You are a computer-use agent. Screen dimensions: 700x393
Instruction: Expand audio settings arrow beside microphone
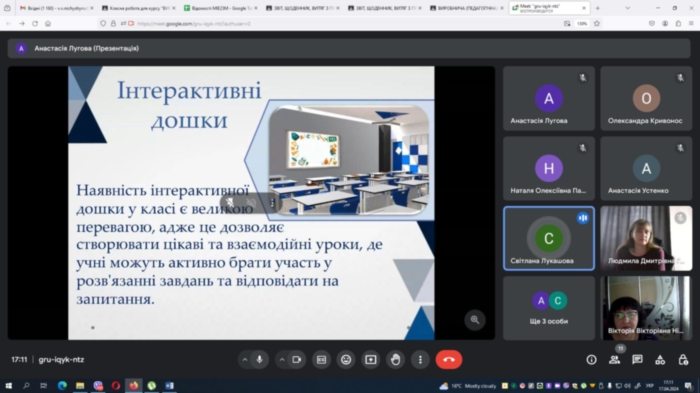(x=245, y=360)
